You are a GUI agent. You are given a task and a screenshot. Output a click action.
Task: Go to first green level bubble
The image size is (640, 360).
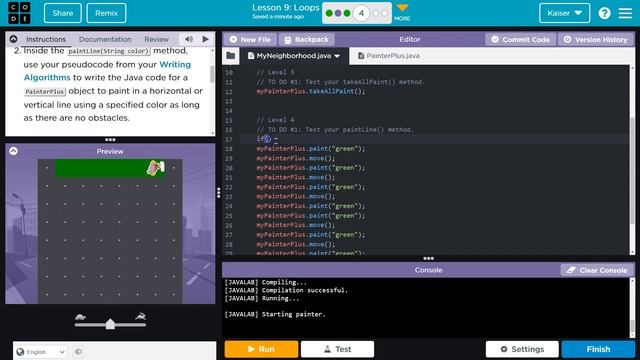click(329, 13)
